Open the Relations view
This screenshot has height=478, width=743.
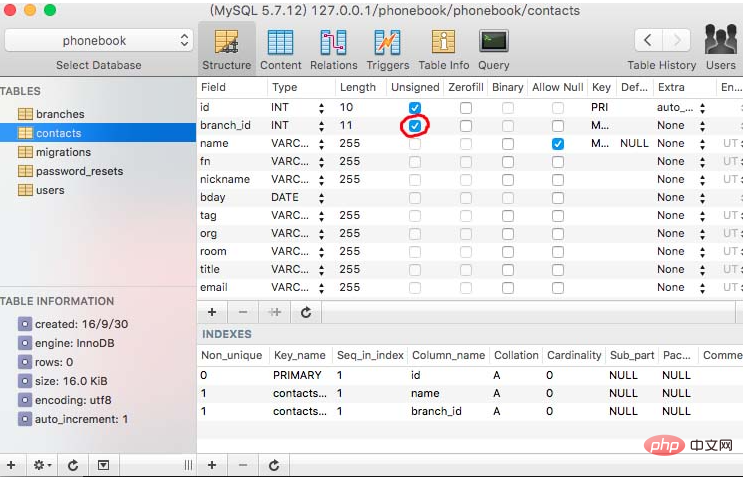coord(334,49)
